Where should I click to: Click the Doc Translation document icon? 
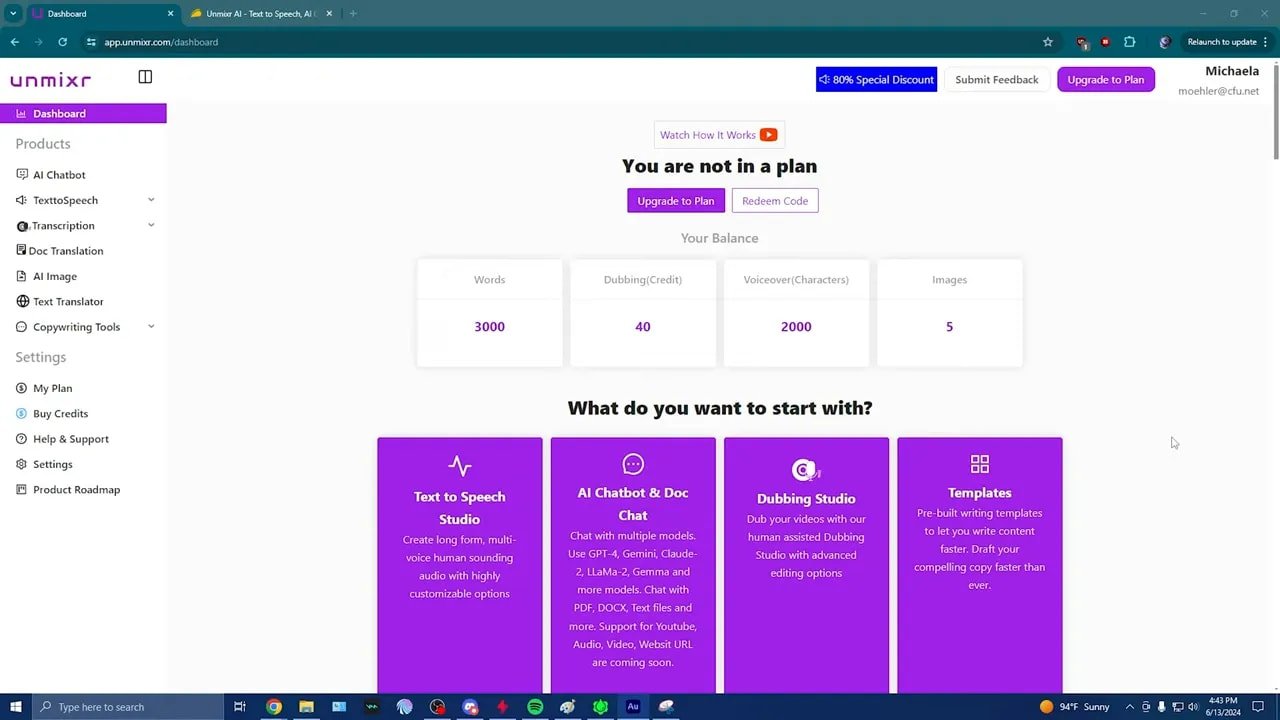tap(22, 250)
